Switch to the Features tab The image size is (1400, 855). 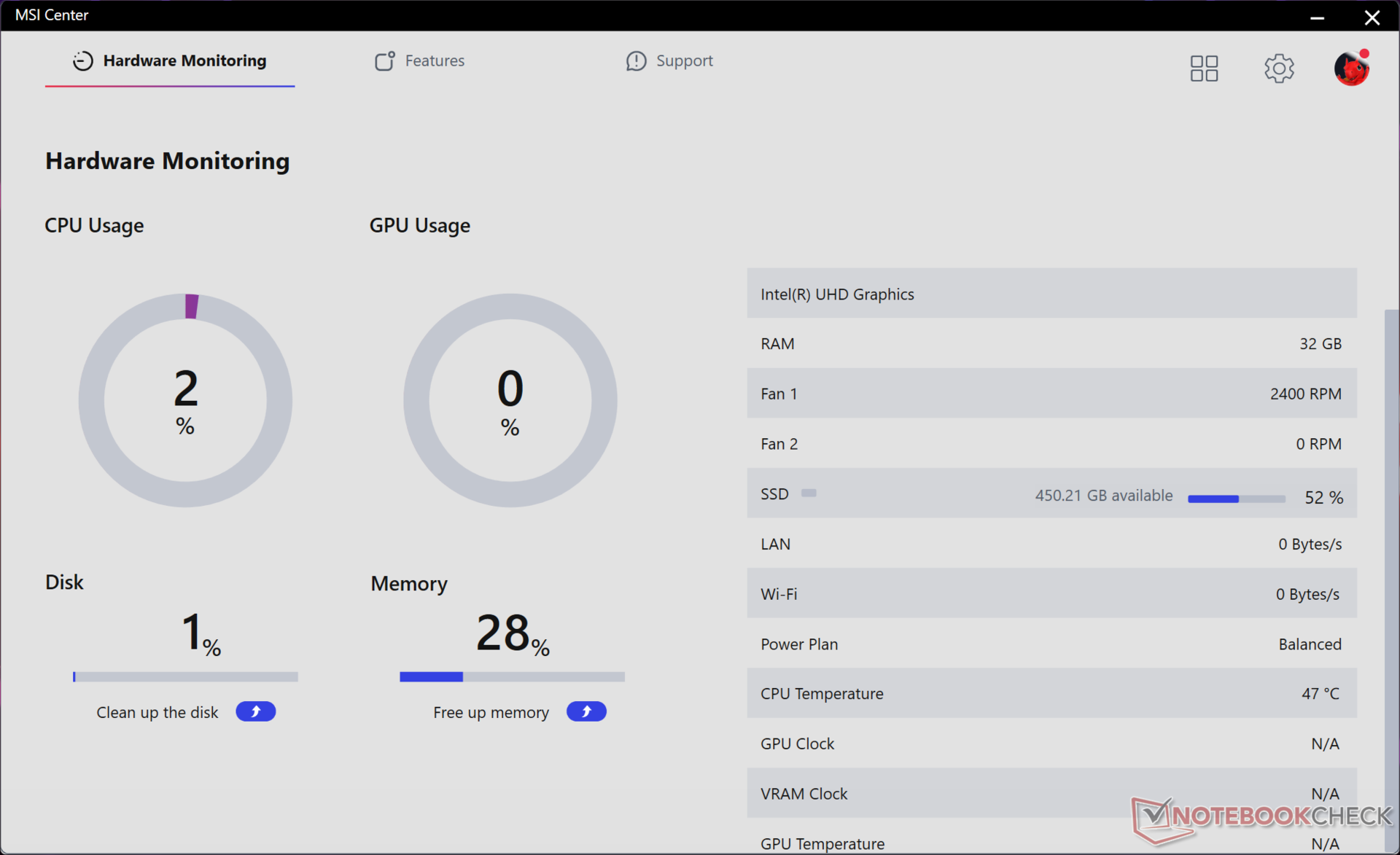(x=435, y=60)
